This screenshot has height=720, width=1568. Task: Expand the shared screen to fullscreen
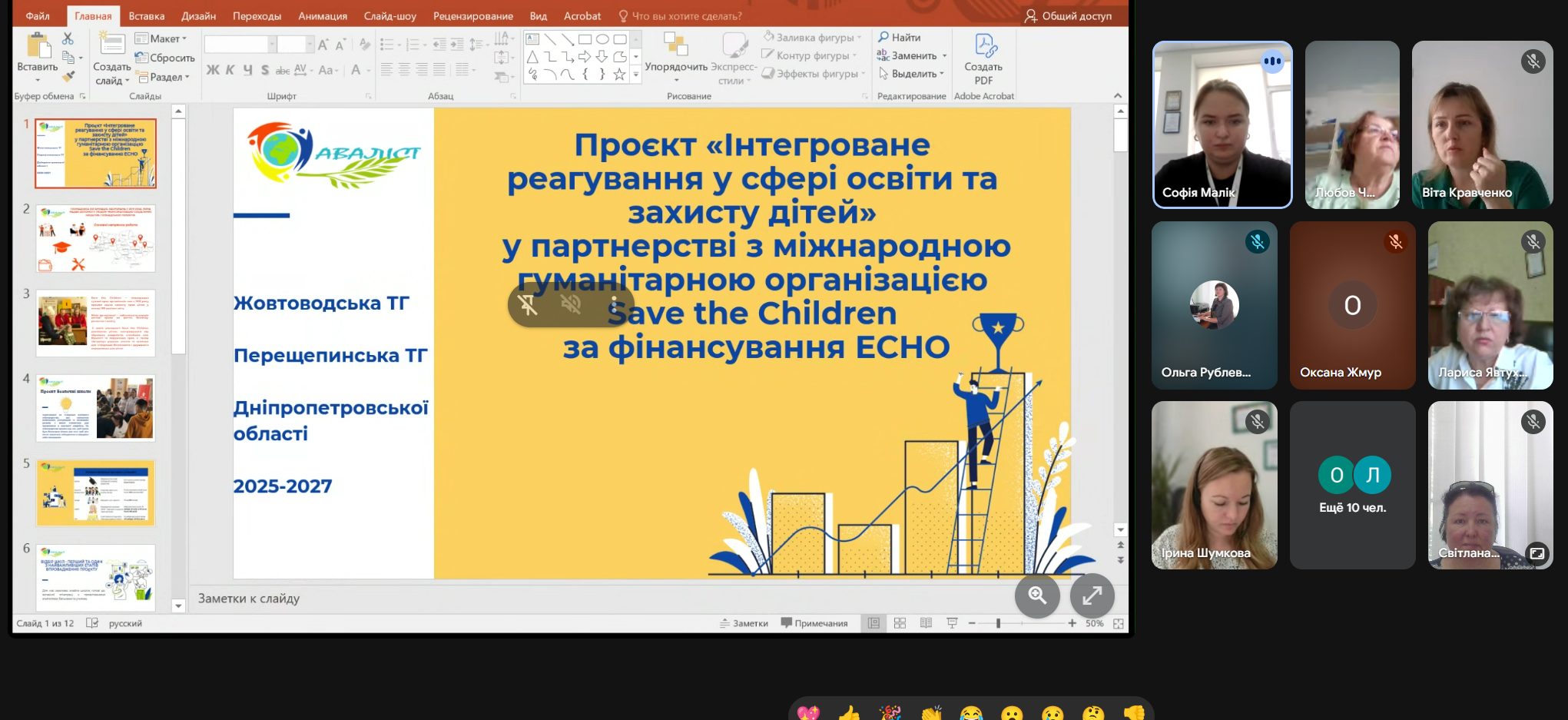(x=1092, y=596)
